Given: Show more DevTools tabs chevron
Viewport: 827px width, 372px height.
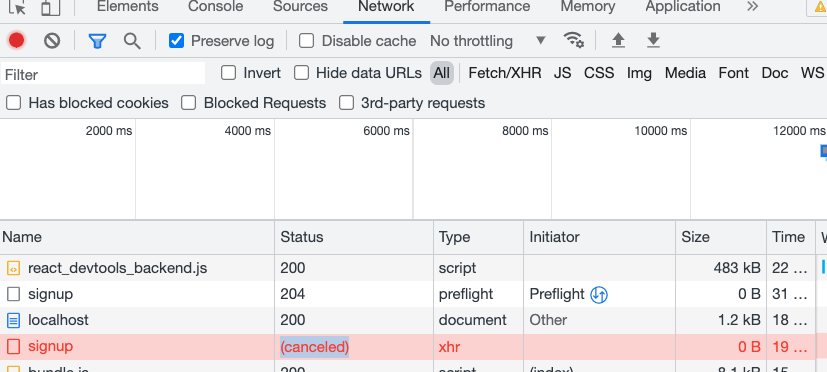Looking at the screenshot, I should click(x=753, y=6).
